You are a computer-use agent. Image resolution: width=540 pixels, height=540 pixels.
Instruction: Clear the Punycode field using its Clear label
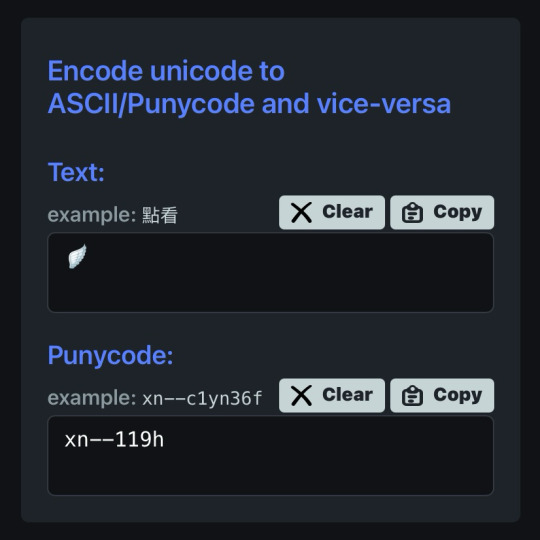click(x=347, y=395)
